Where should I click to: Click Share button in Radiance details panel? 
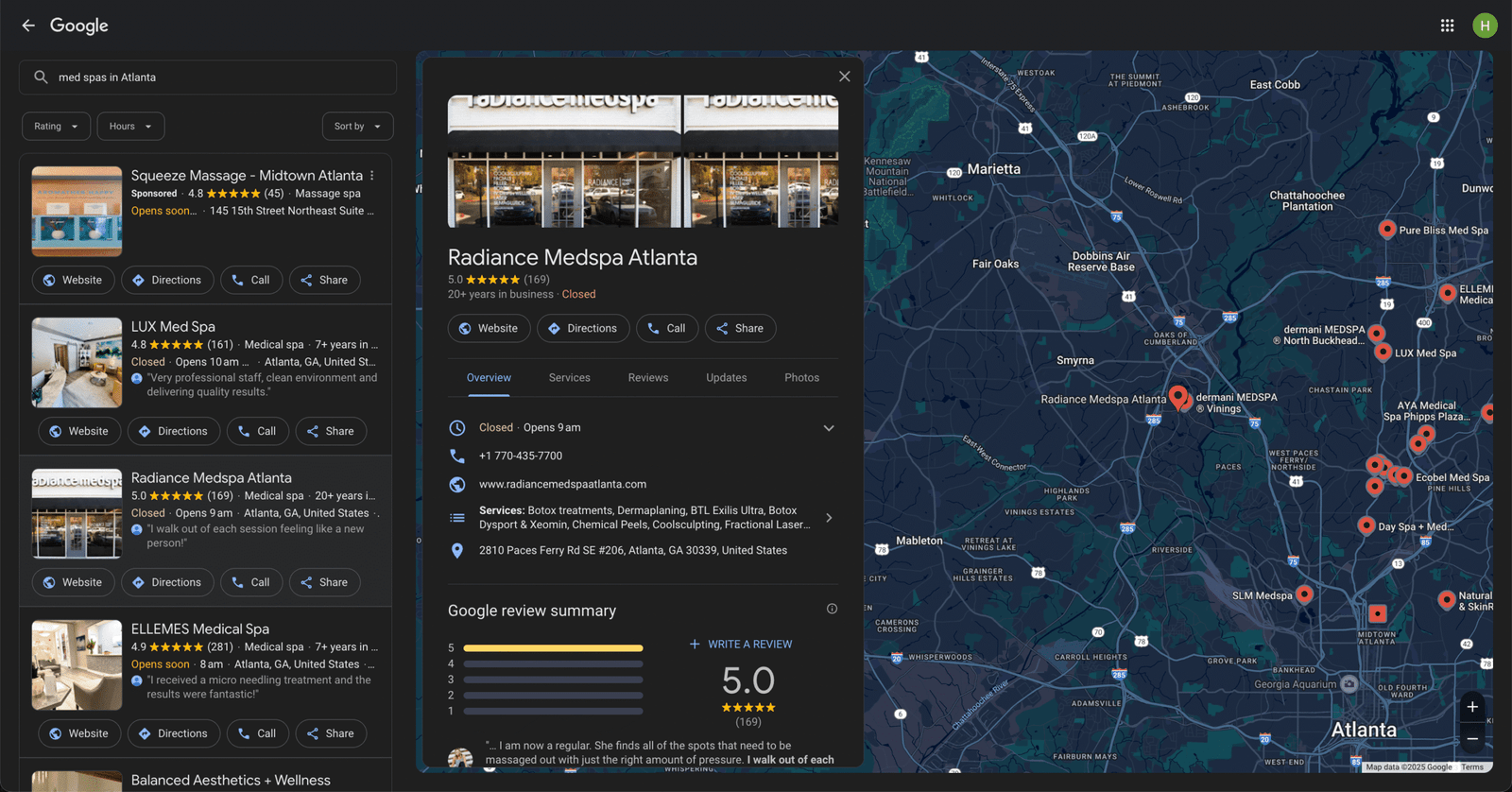pos(740,328)
